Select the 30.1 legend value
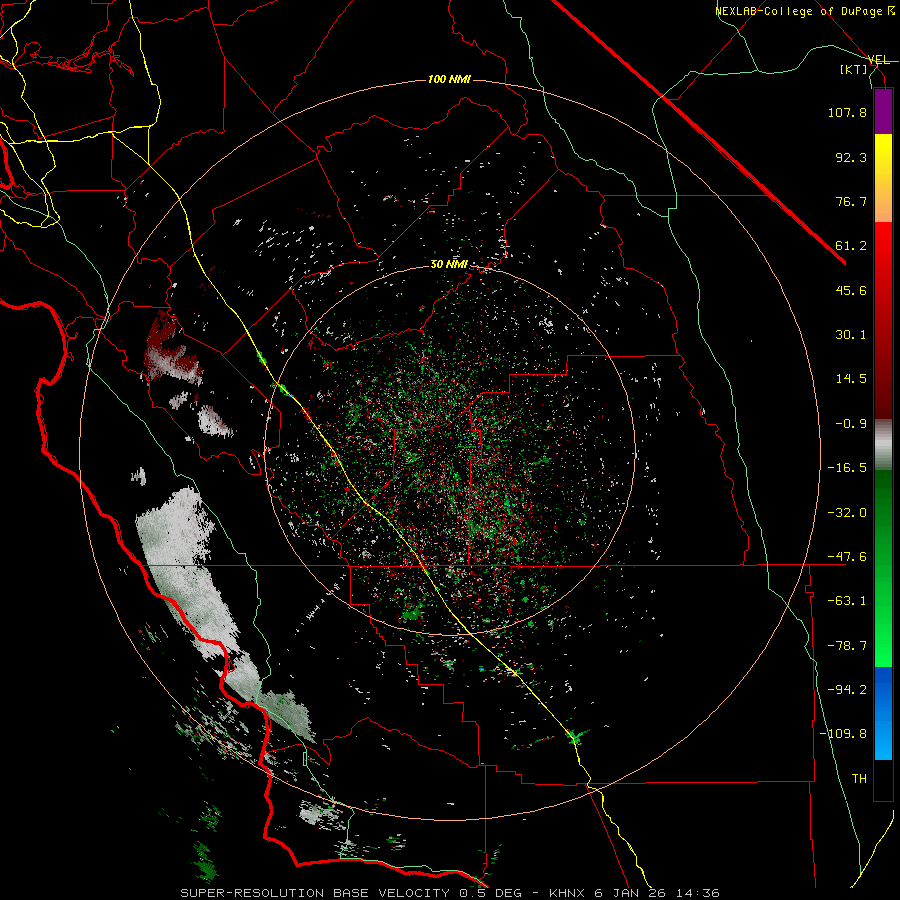This screenshot has height=900, width=900. tap(851, 335)
